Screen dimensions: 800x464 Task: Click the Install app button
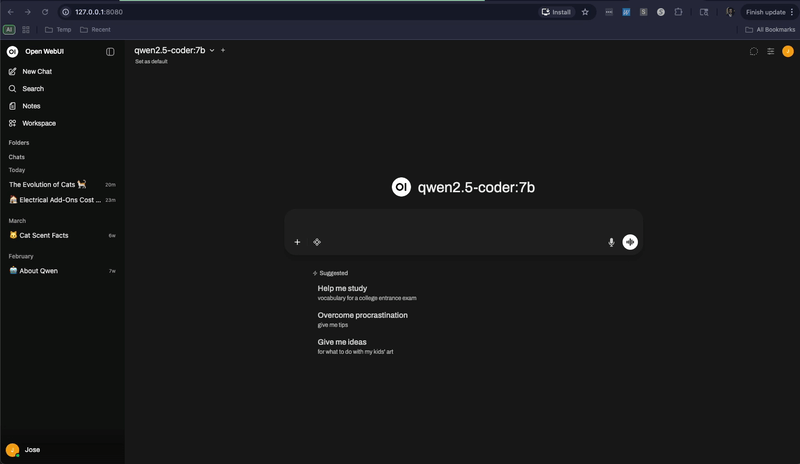click(x=557, y=12)
